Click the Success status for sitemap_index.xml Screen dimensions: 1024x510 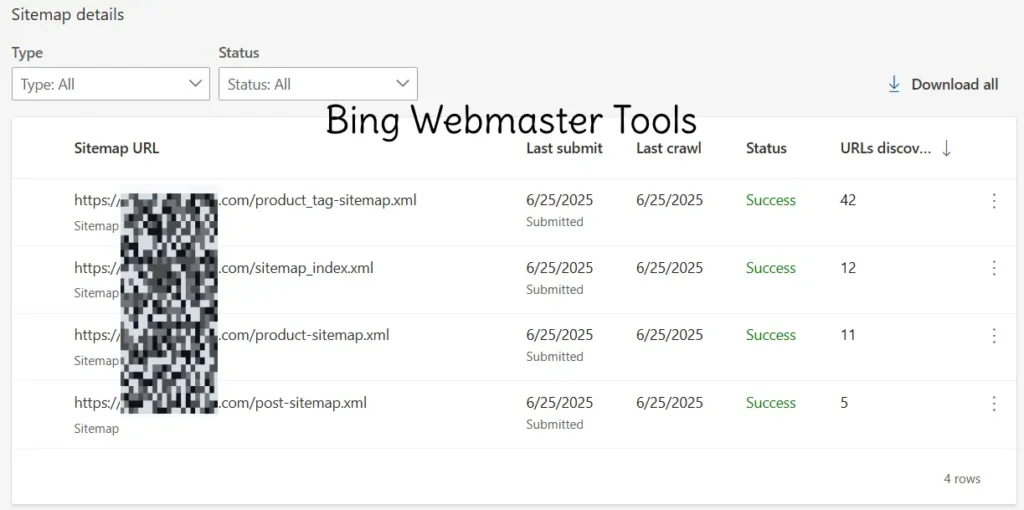(771, 268)
